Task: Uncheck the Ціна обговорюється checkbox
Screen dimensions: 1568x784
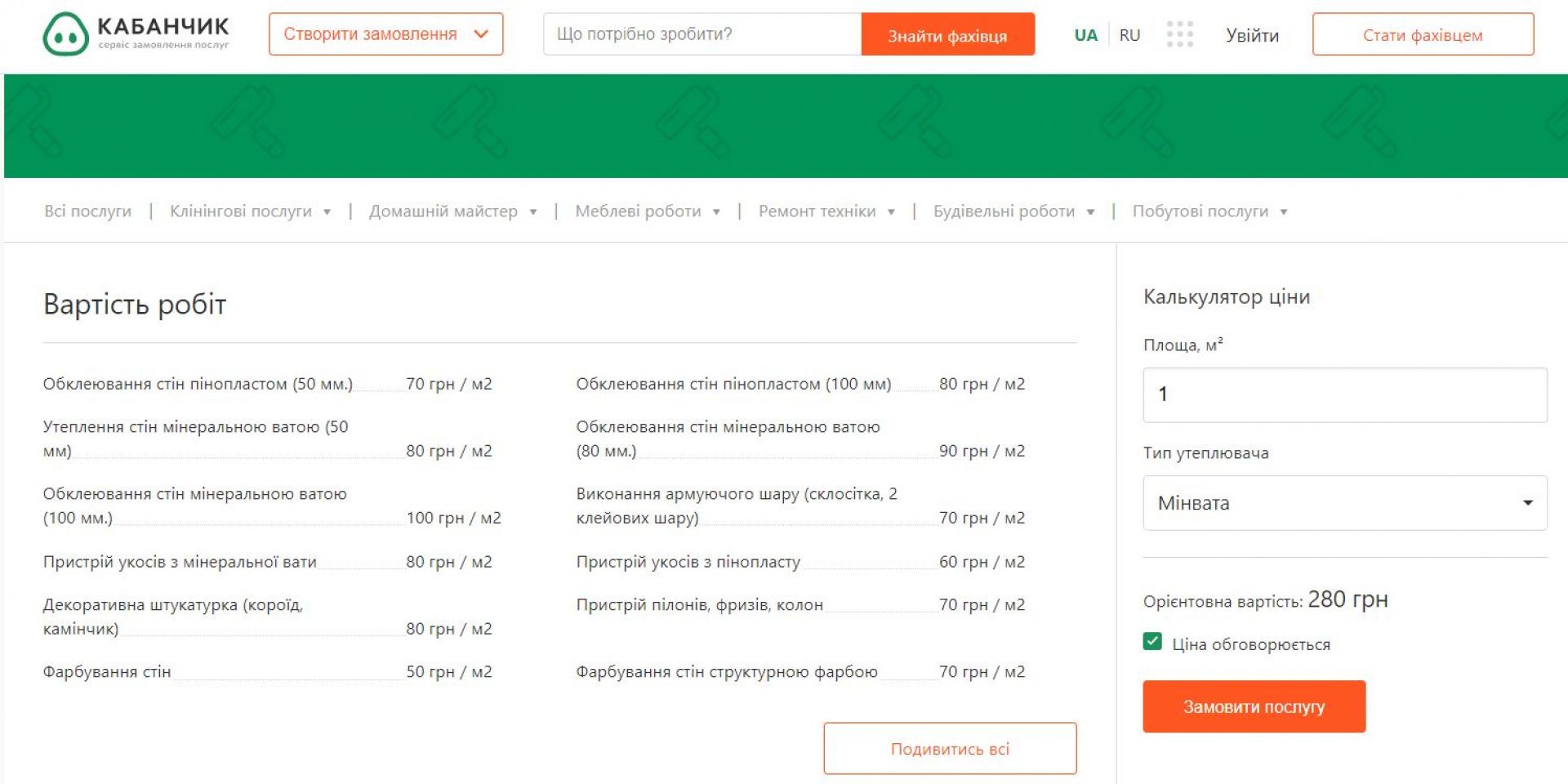Action: click(1152, 642)
